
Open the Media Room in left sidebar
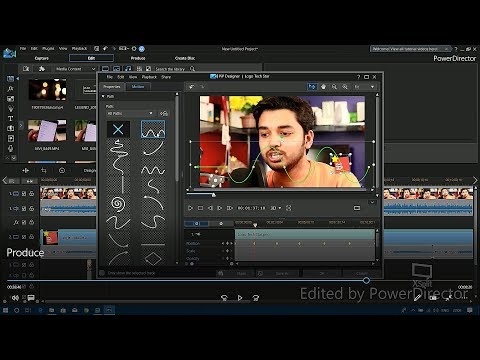point(10,79)
